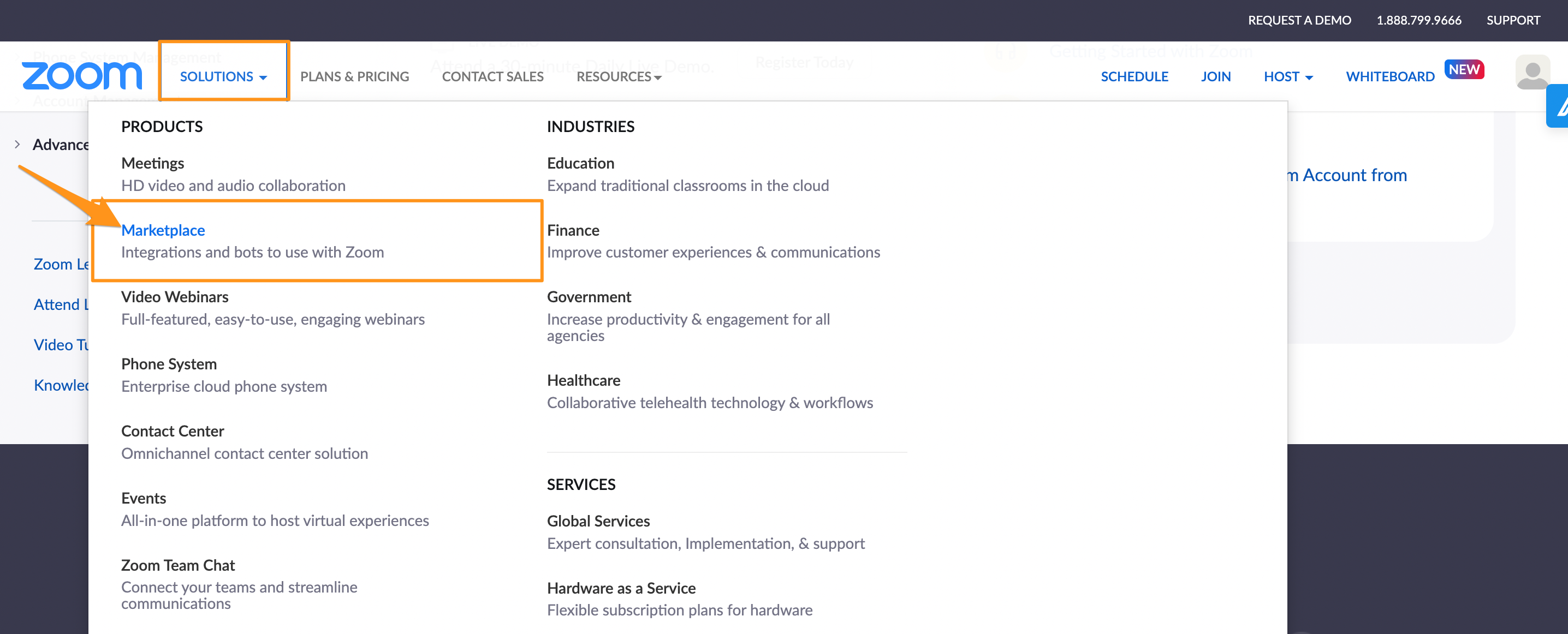
Task: Click Schedule in the navigation bar
Action: tap(1134, 77)
